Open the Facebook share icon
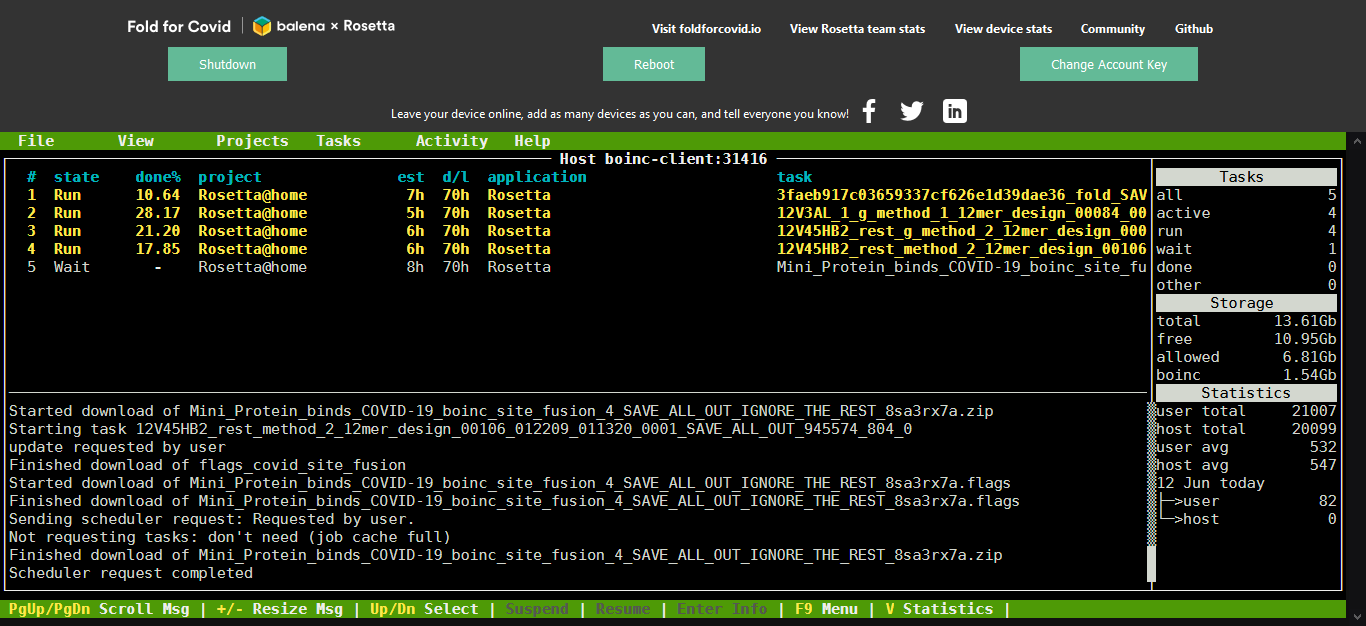Viewport: 1366px width, 626px height. [x=869, y=111]
